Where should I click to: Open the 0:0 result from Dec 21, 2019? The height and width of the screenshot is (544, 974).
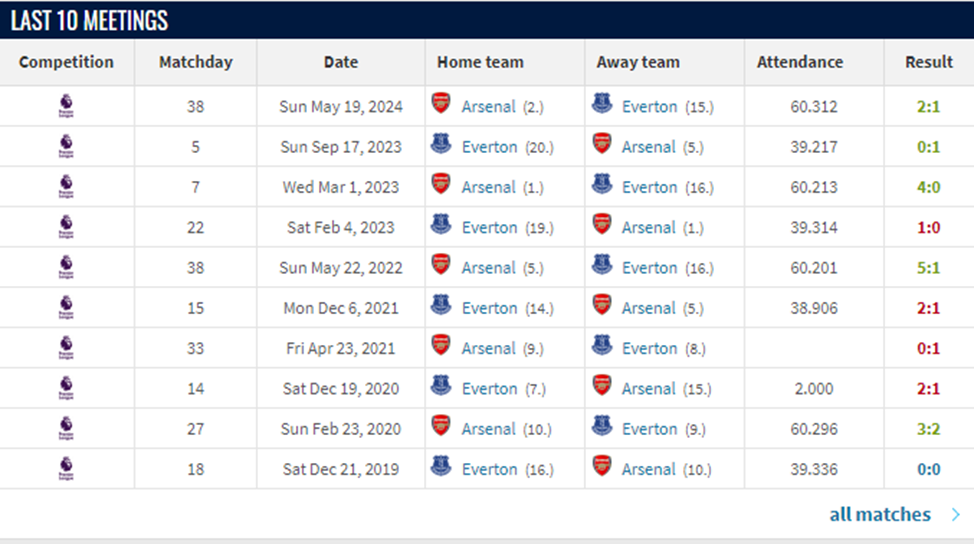pyautogui.click(x=929, y=469)
